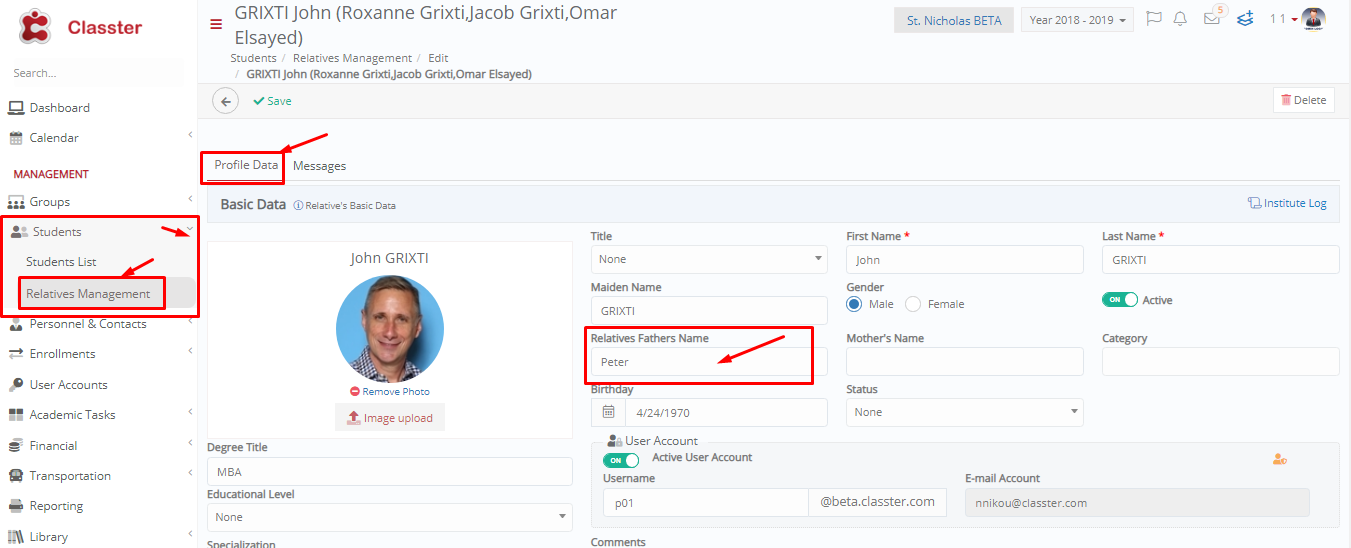Click the Financial coins icon
1351x548 pixels.
coord(16,446)
